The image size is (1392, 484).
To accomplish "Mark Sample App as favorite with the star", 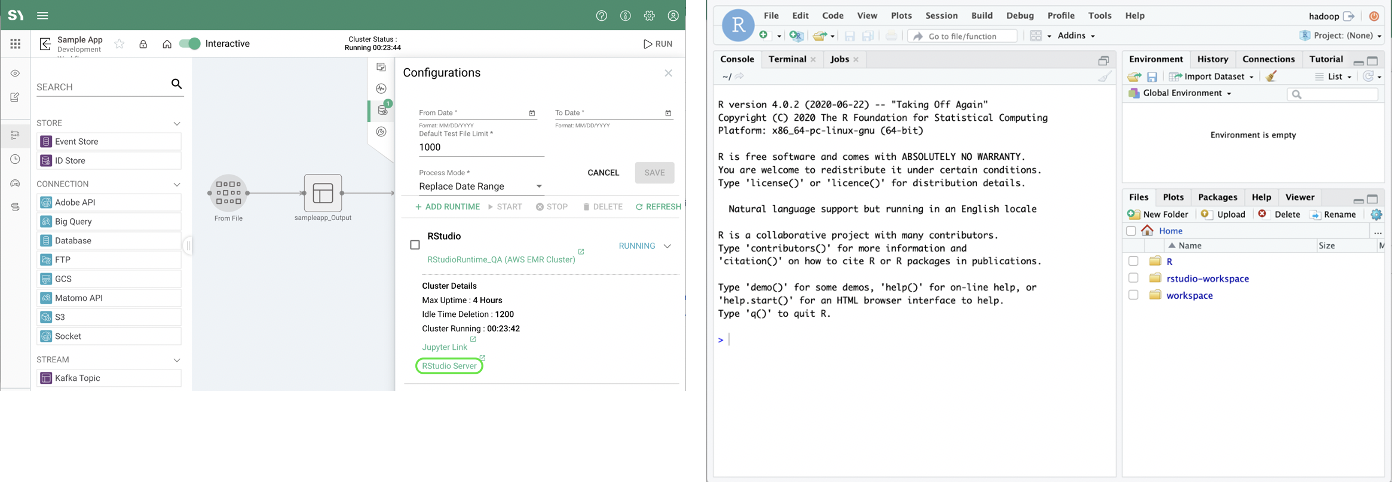I will click(x=119, y=44).
